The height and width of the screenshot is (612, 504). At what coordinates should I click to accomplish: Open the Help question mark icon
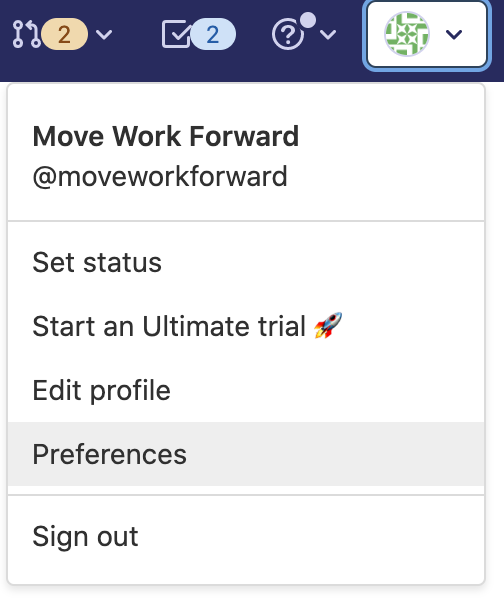tap(288, 35)
